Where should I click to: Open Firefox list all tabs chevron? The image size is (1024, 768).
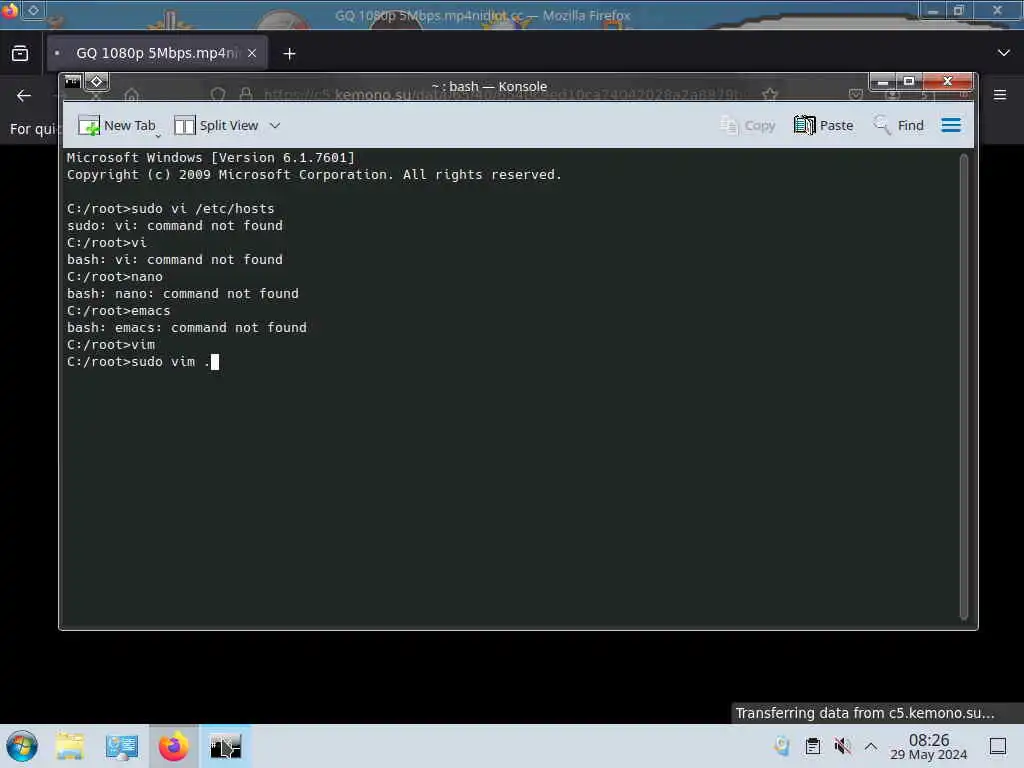tap(1004, 53)
